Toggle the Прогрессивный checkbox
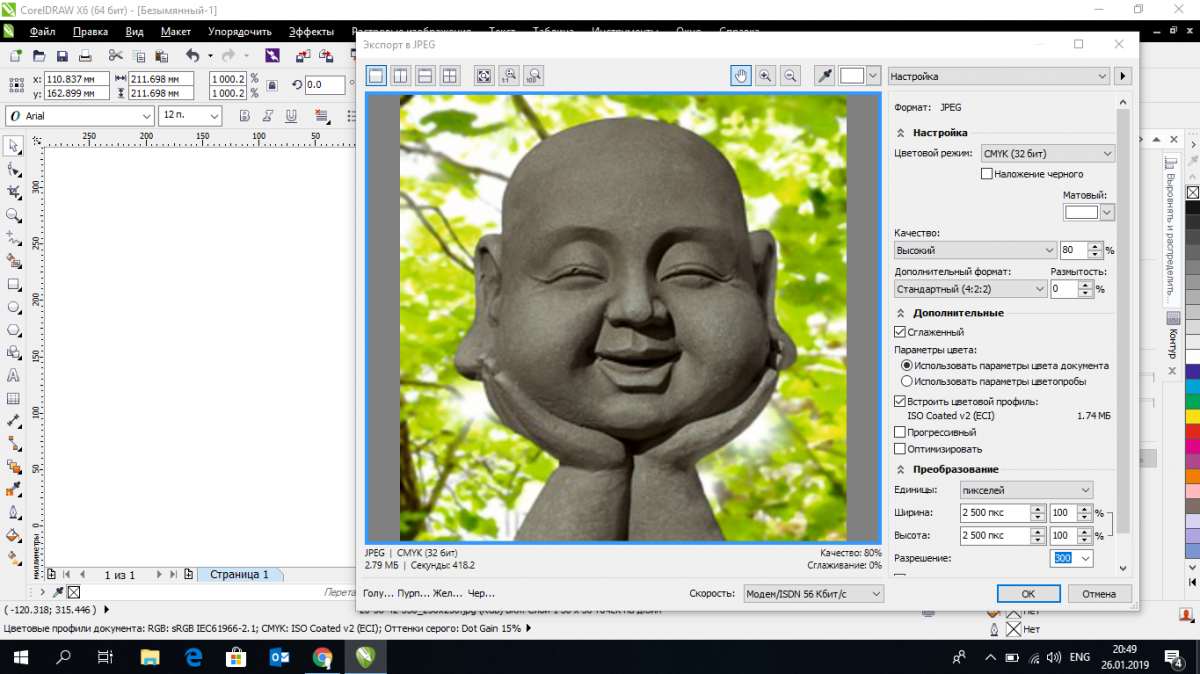 click(900, 433)
